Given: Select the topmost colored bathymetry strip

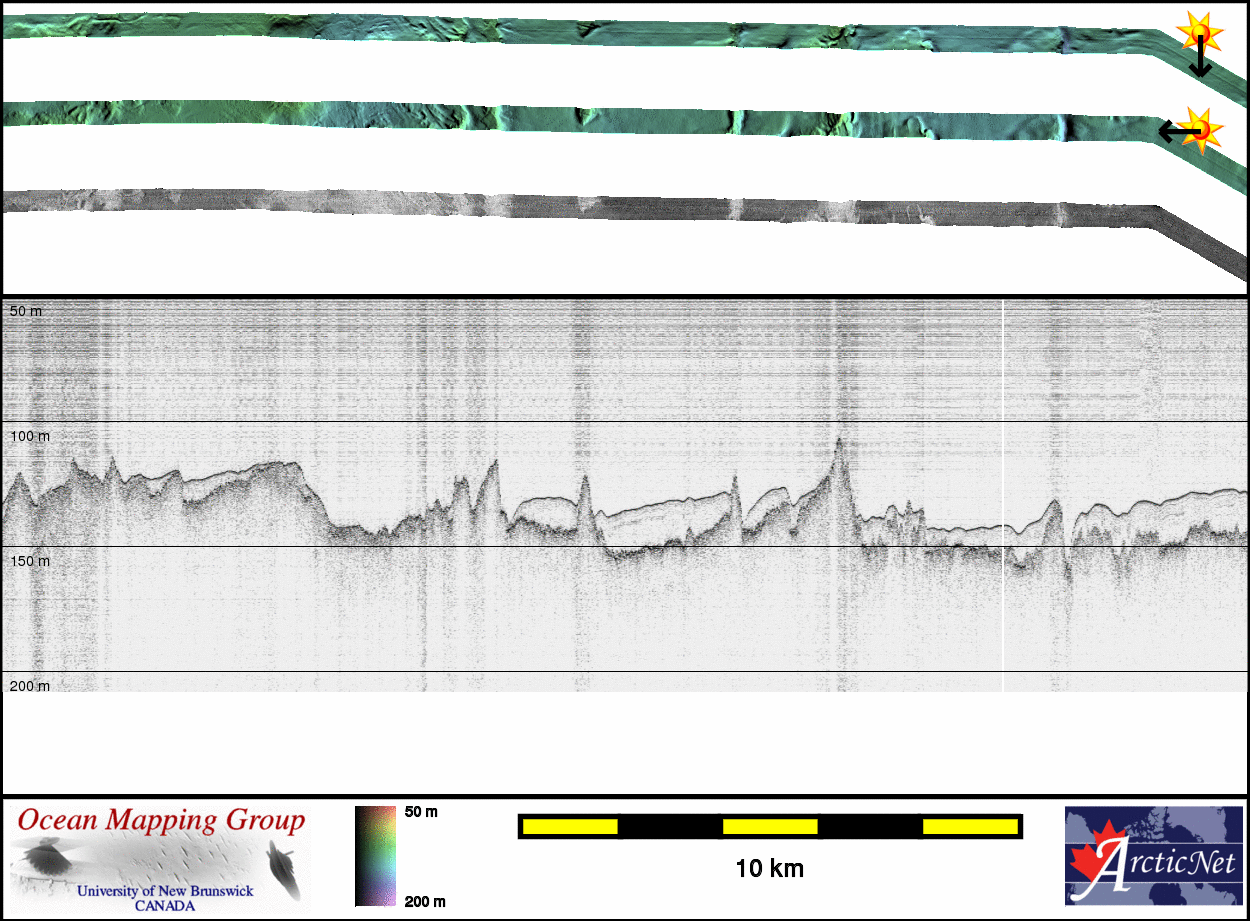Looking at the screenshot, I should click(x=600, y=33).
